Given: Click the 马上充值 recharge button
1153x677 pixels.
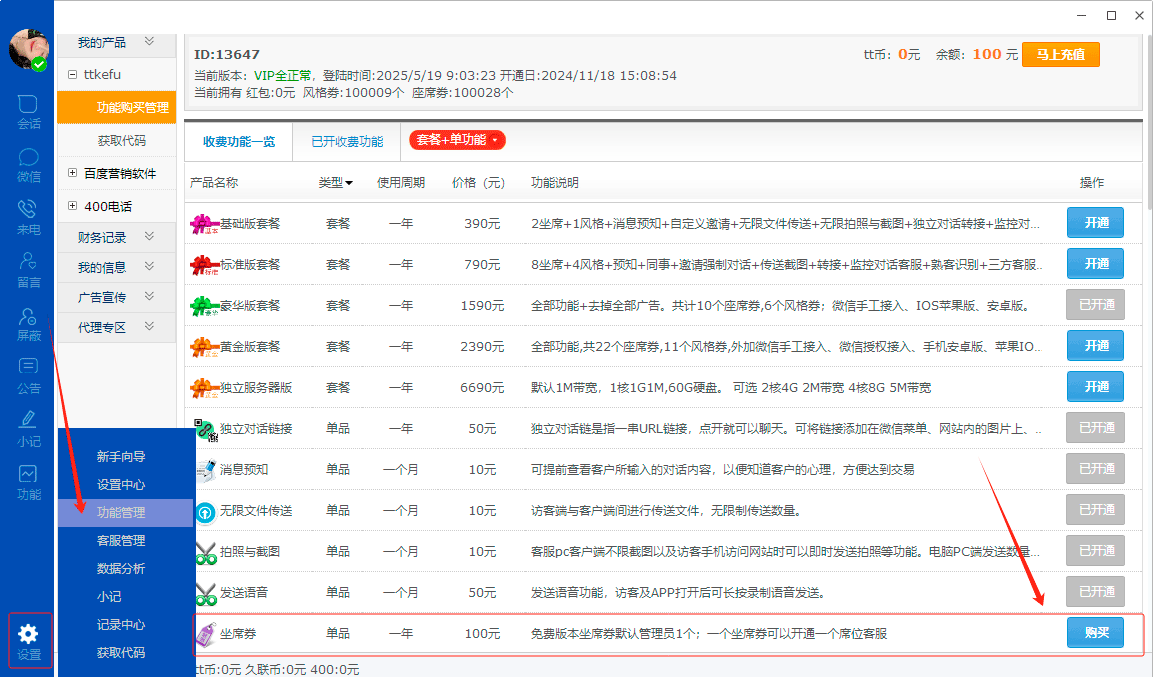Looking at the screenshot, I should coord(1060,54).
